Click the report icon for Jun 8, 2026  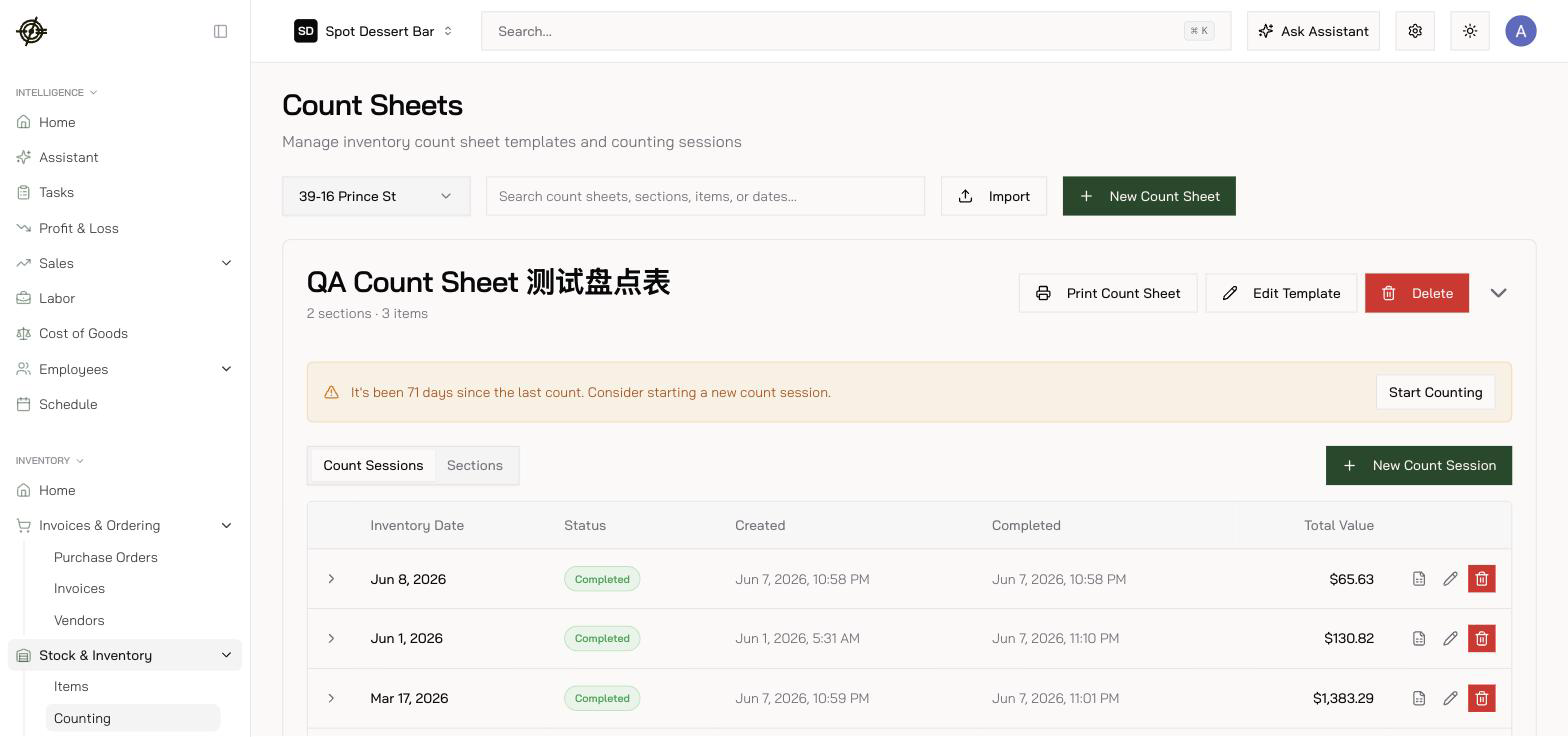[1419, 579]
